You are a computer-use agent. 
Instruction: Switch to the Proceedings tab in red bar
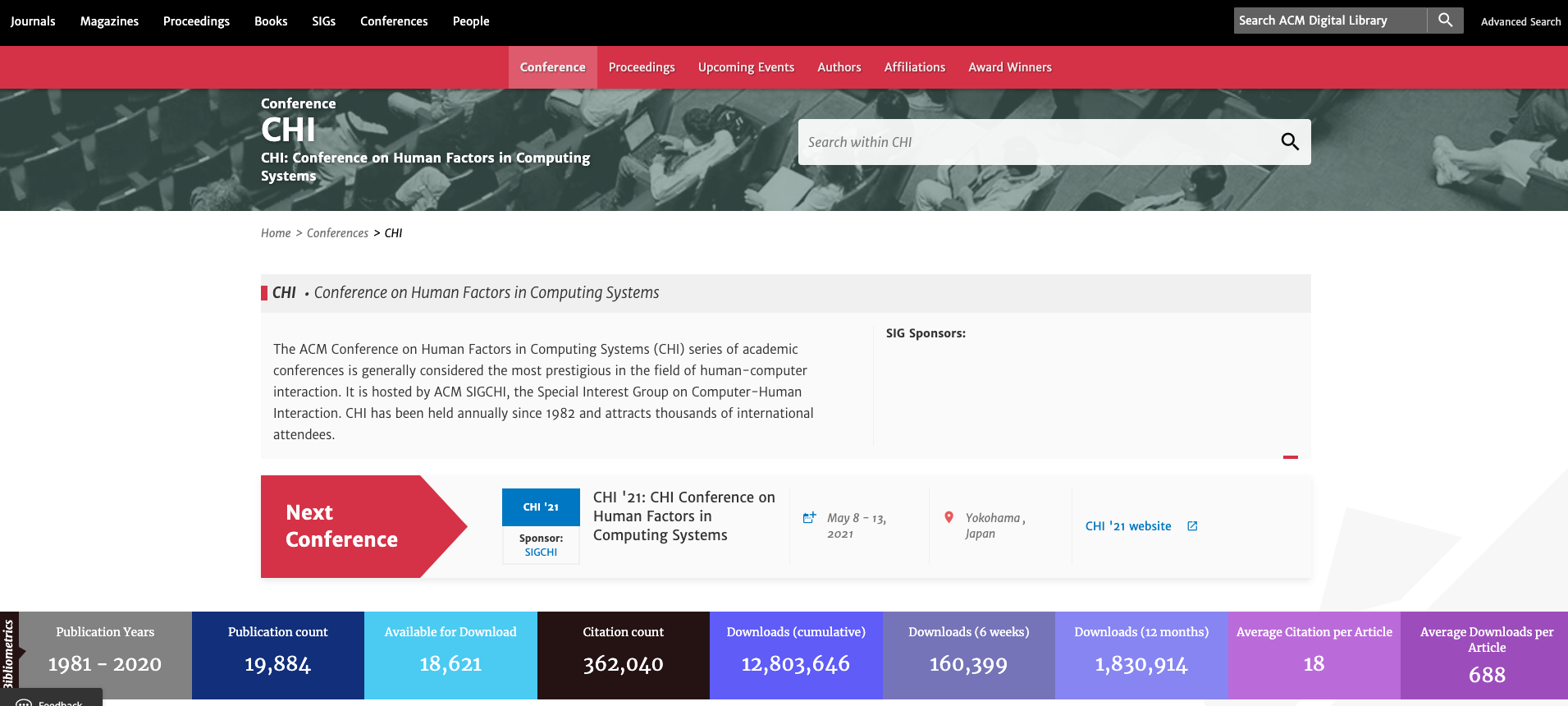pos(642,67)
